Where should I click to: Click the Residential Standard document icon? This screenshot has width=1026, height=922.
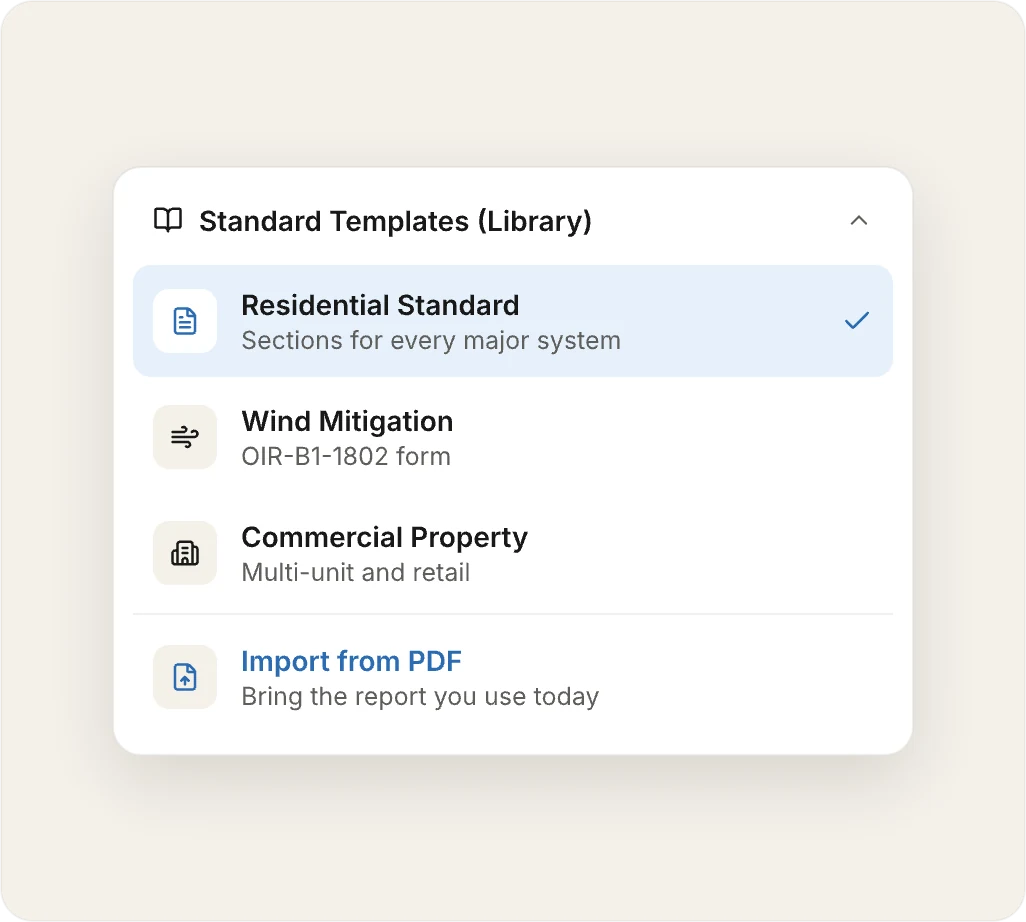click(x=185, y=321)
